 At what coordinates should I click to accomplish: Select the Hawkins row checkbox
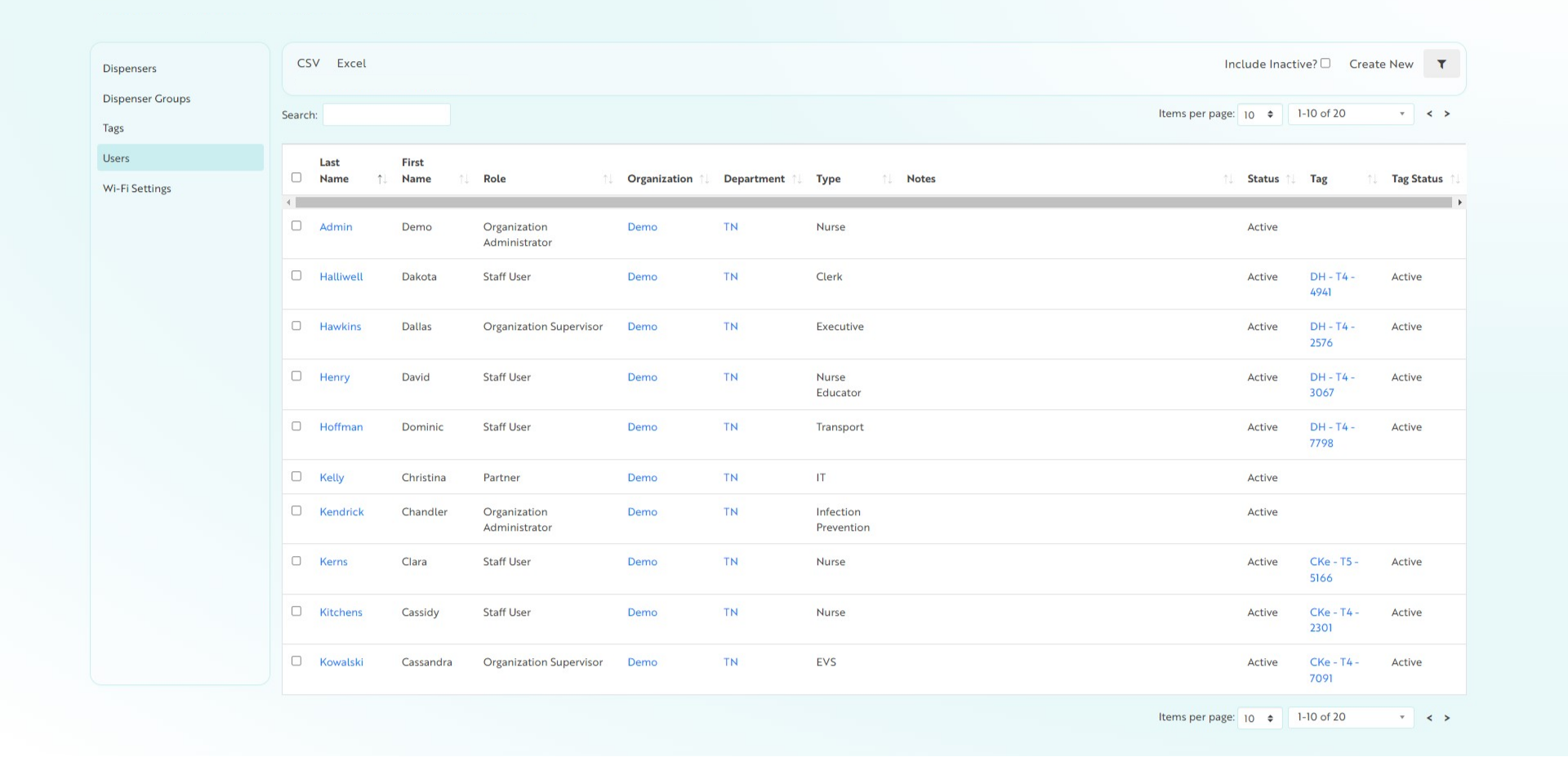[296, 325]
